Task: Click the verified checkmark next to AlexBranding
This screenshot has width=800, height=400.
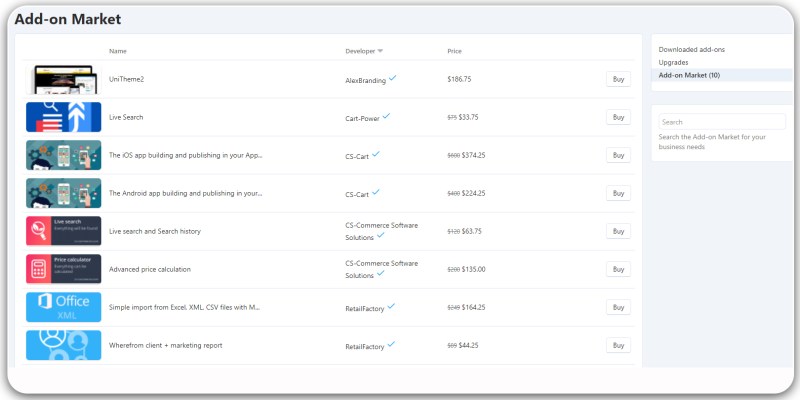Action: pyautogui.click(x=393, y=78)
